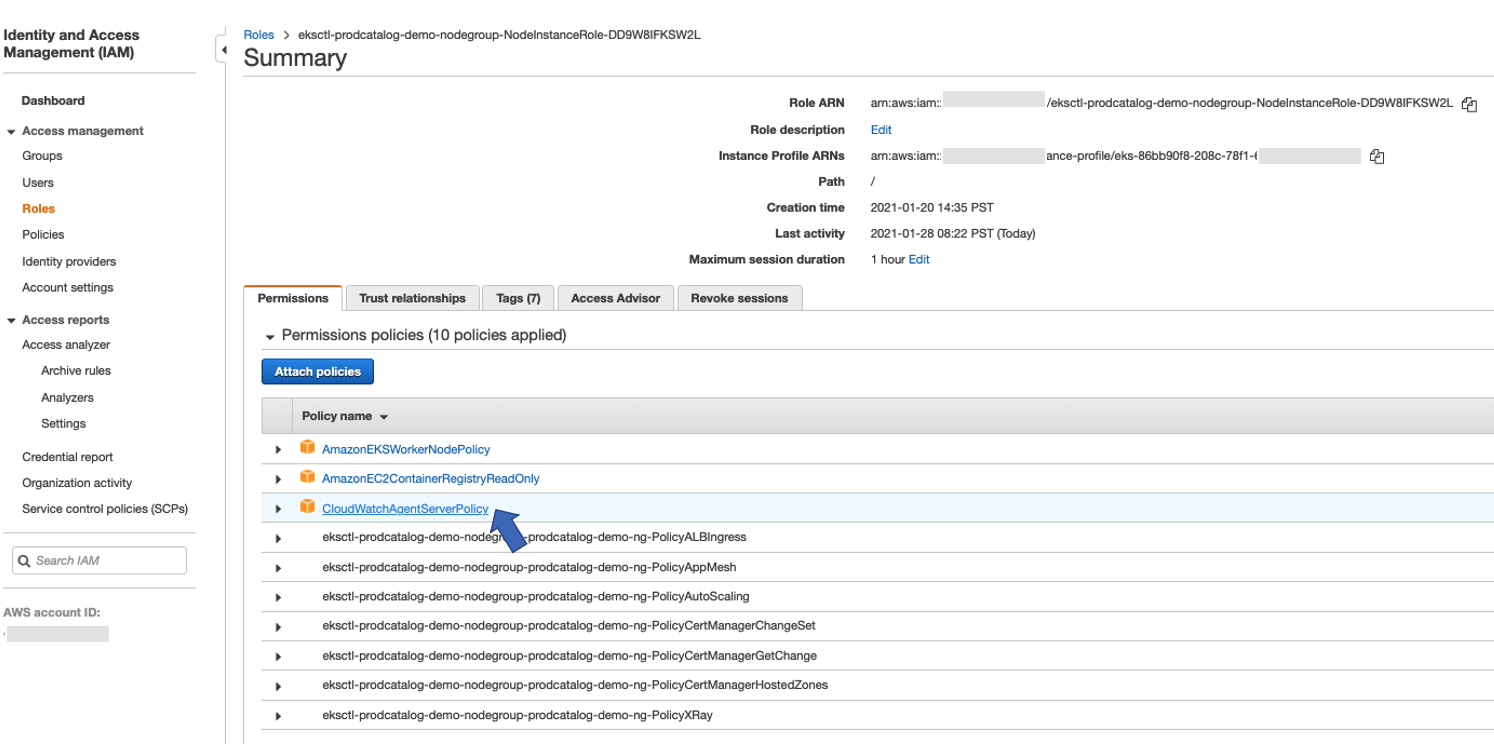Collapse the Access reports sidebar group

click(11, 321)
